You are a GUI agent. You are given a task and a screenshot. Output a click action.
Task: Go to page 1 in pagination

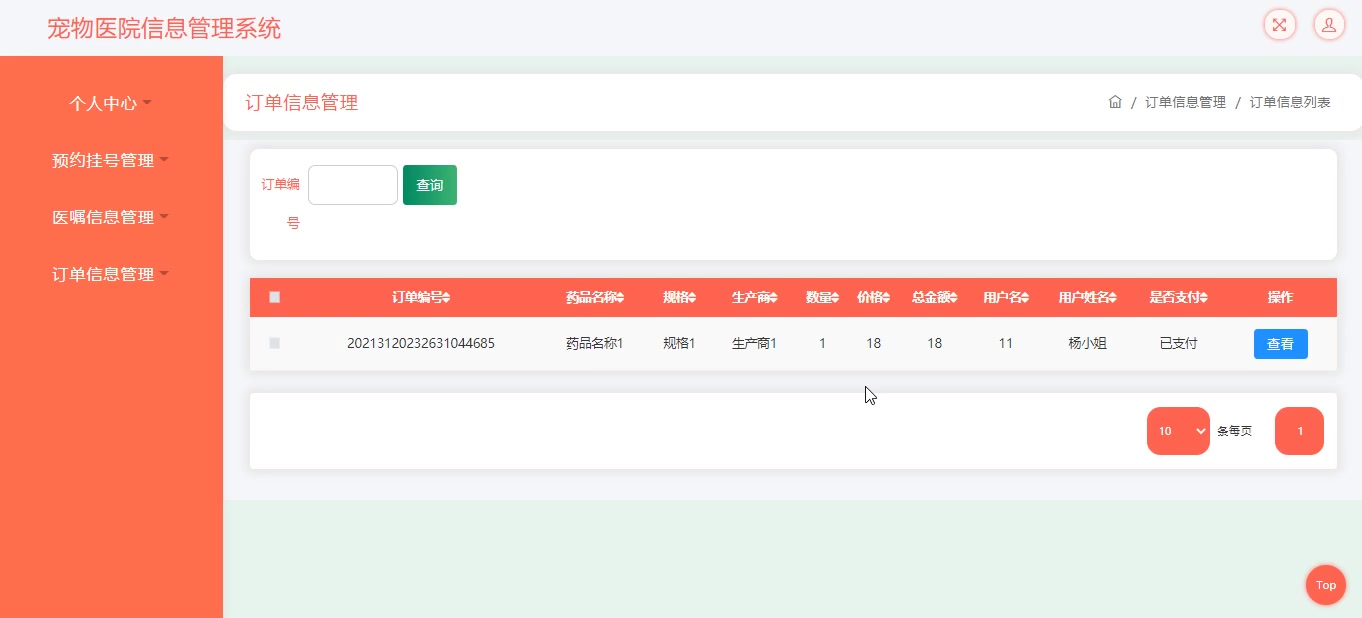pyautogui.click(x=1300, y=431)
